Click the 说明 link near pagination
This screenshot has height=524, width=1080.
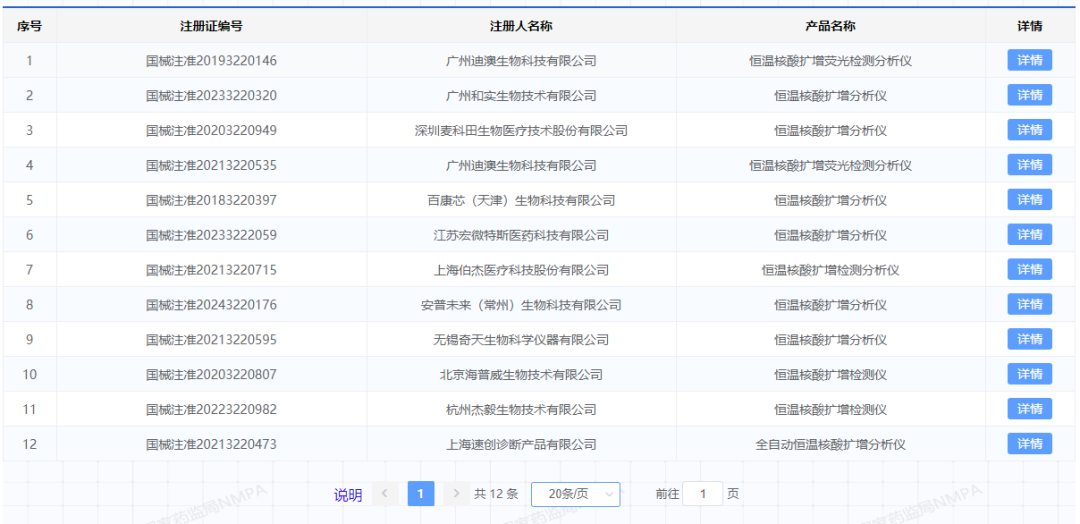[348, 495]
